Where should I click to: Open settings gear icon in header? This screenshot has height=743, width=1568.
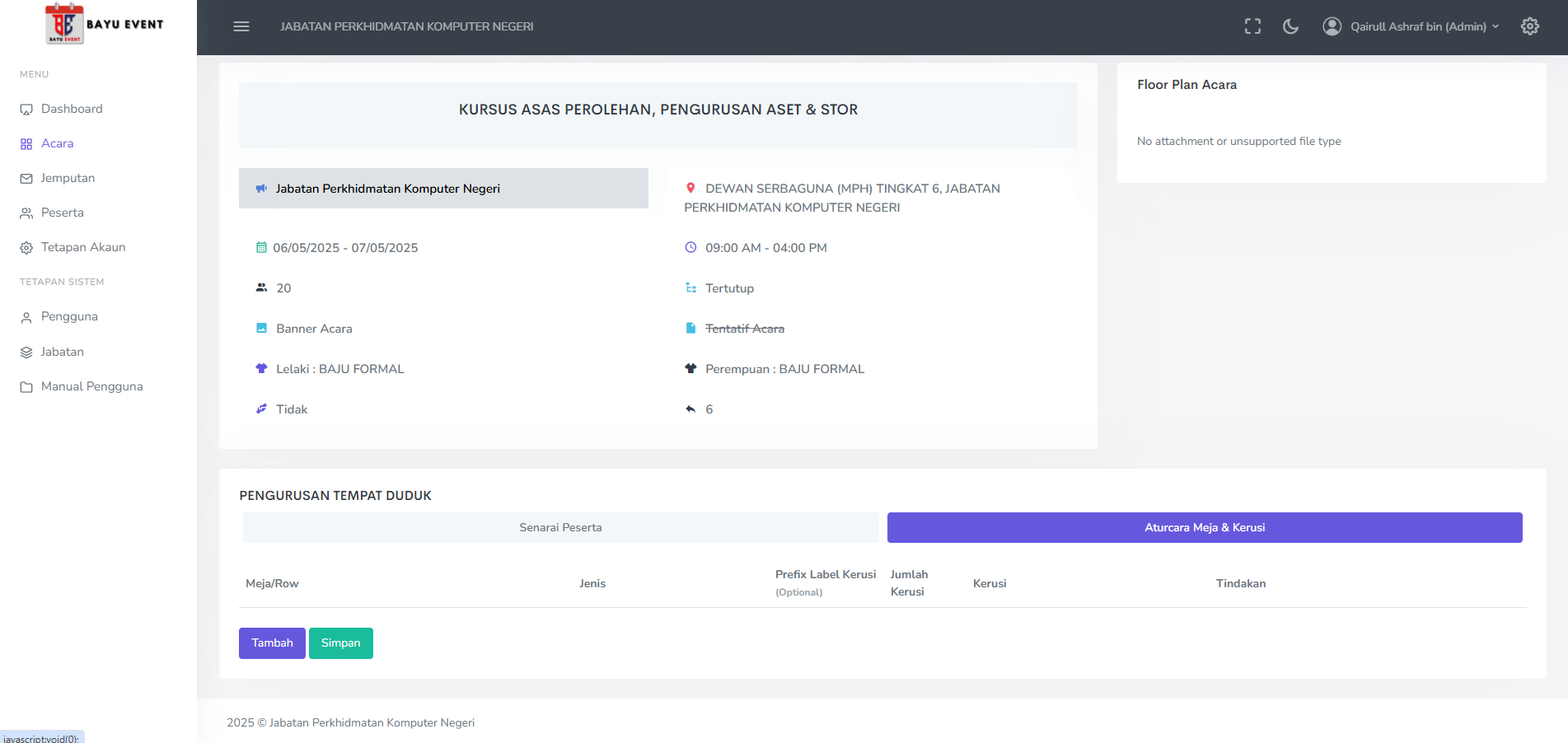coord(1529,26)
